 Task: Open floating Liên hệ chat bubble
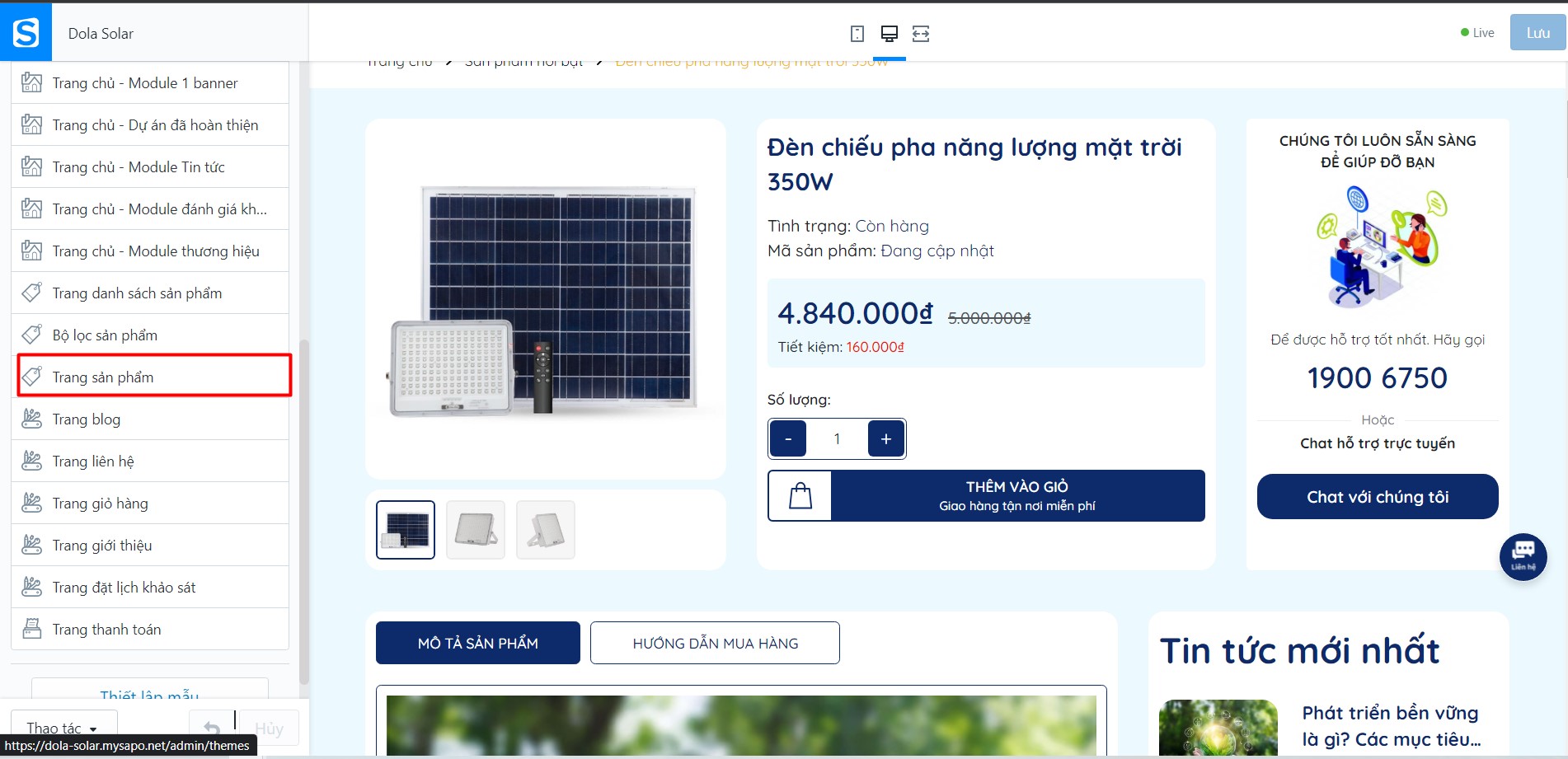point(1523,557)
